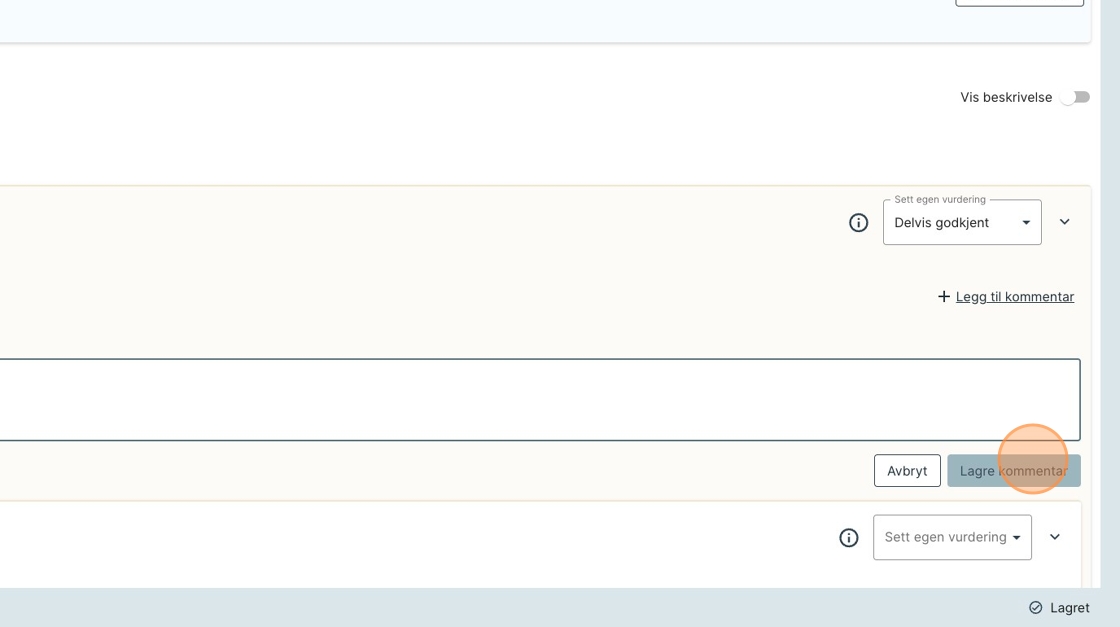1120x627 pixels.
Task: Click the info icon beside Delvis godkjent
Action: (x=858, y=223)
